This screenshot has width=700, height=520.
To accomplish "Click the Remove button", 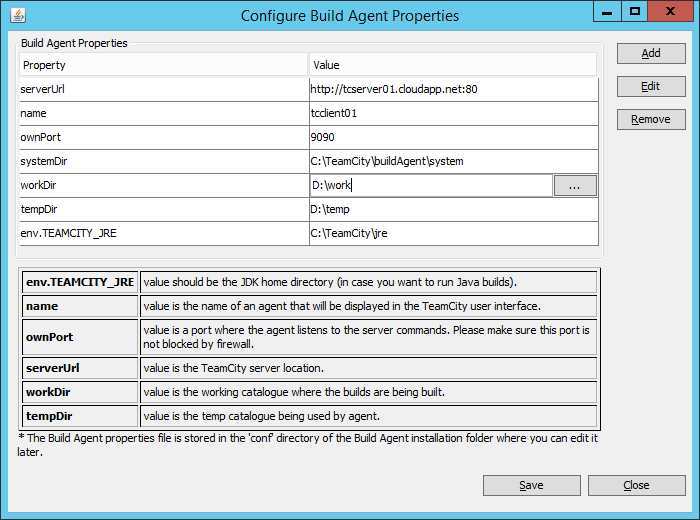I will (x=651, y=119).
